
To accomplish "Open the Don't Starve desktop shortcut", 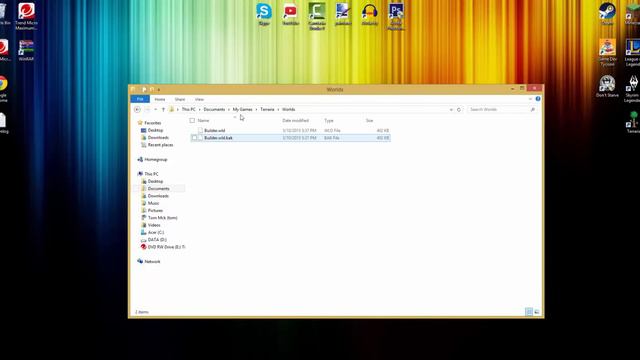I will point(607,86).
